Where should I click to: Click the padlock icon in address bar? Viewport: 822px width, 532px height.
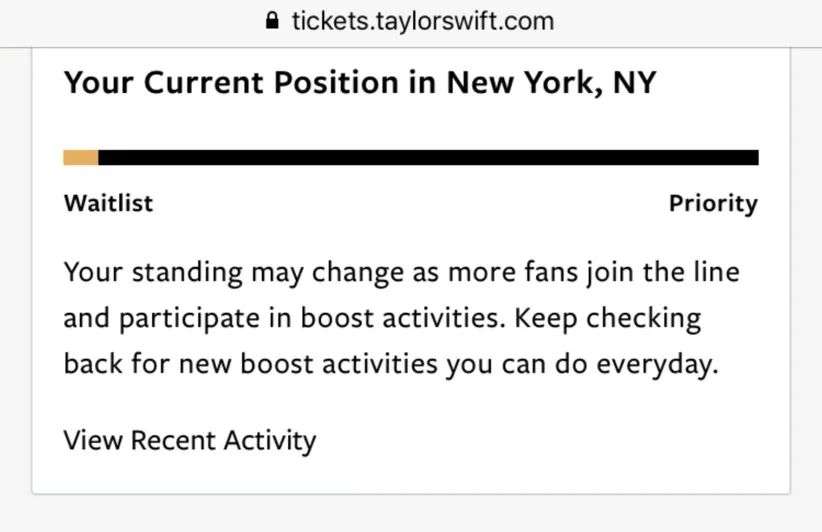[272, 21]
